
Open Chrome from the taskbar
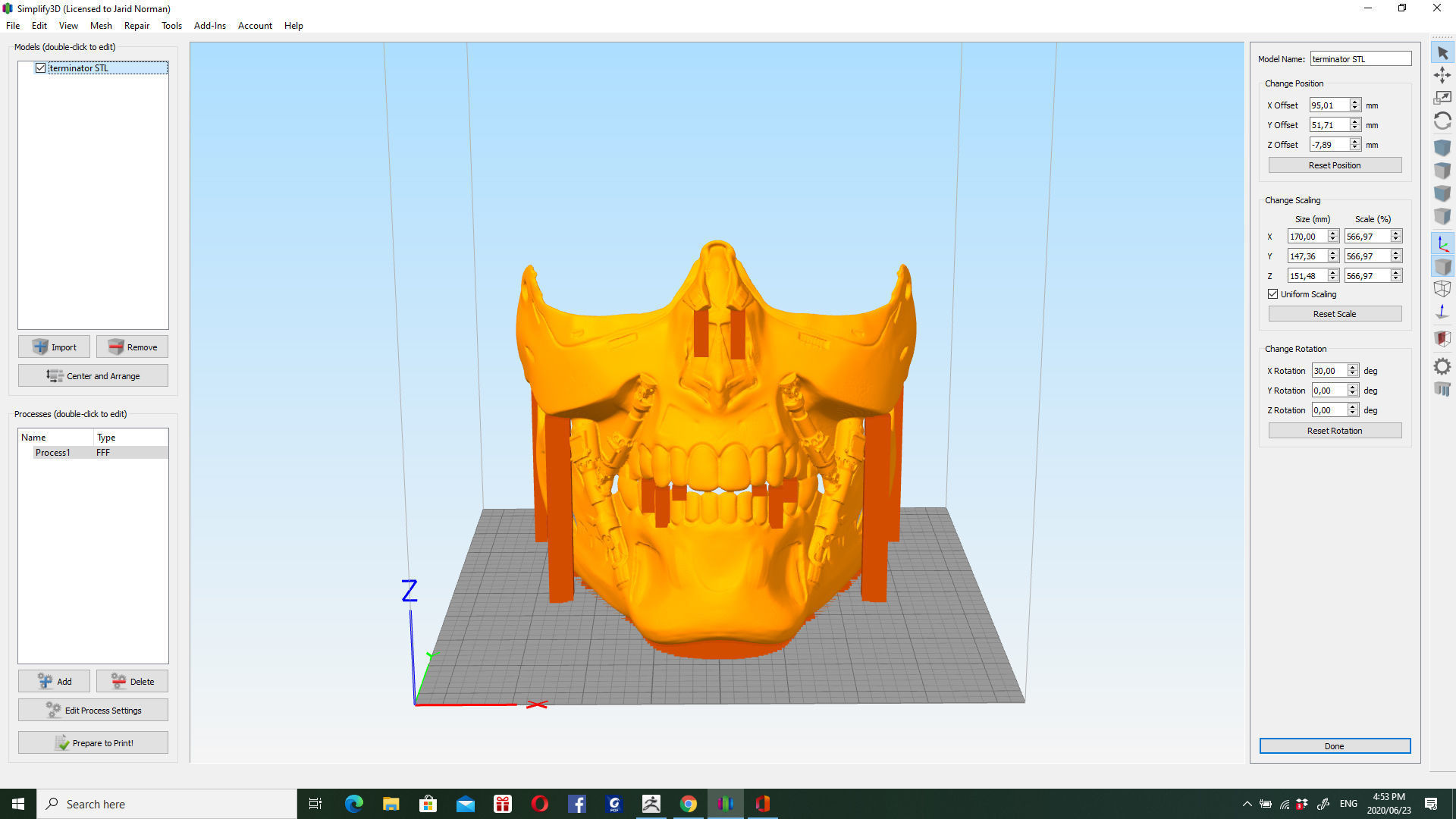point(688,804)
